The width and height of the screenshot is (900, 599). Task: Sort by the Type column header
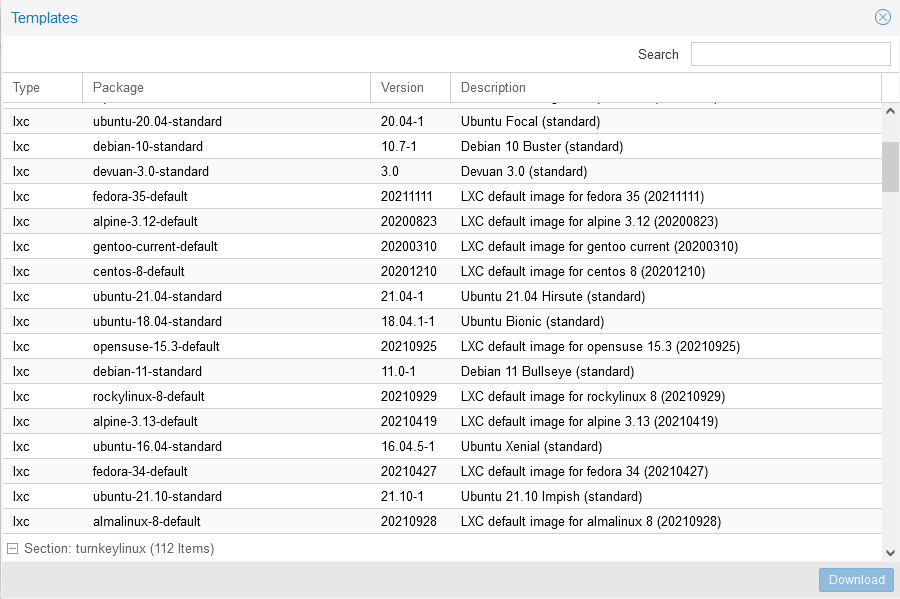(42, 87)
